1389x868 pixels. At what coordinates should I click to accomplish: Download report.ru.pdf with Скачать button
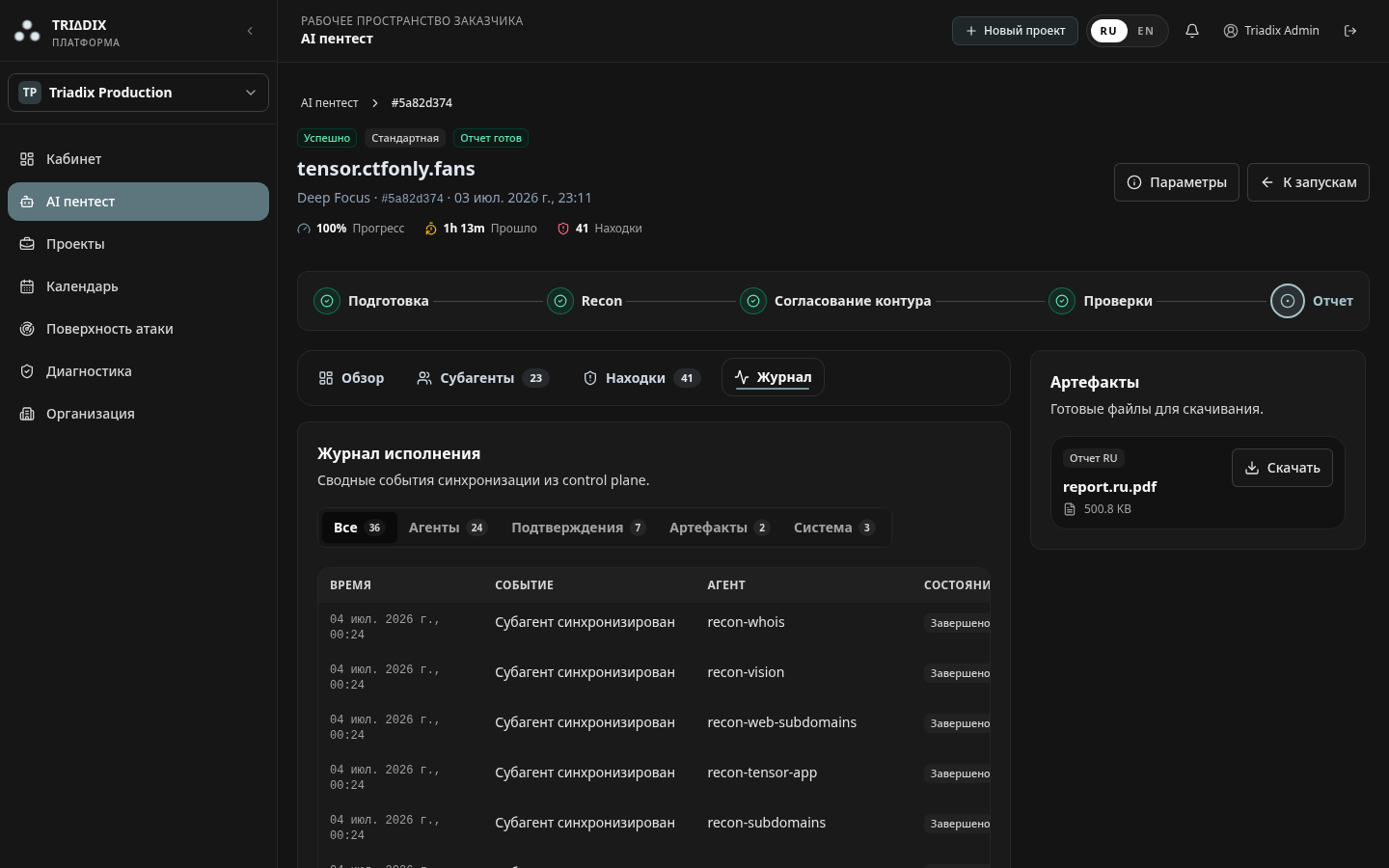tap(1282, 468)
